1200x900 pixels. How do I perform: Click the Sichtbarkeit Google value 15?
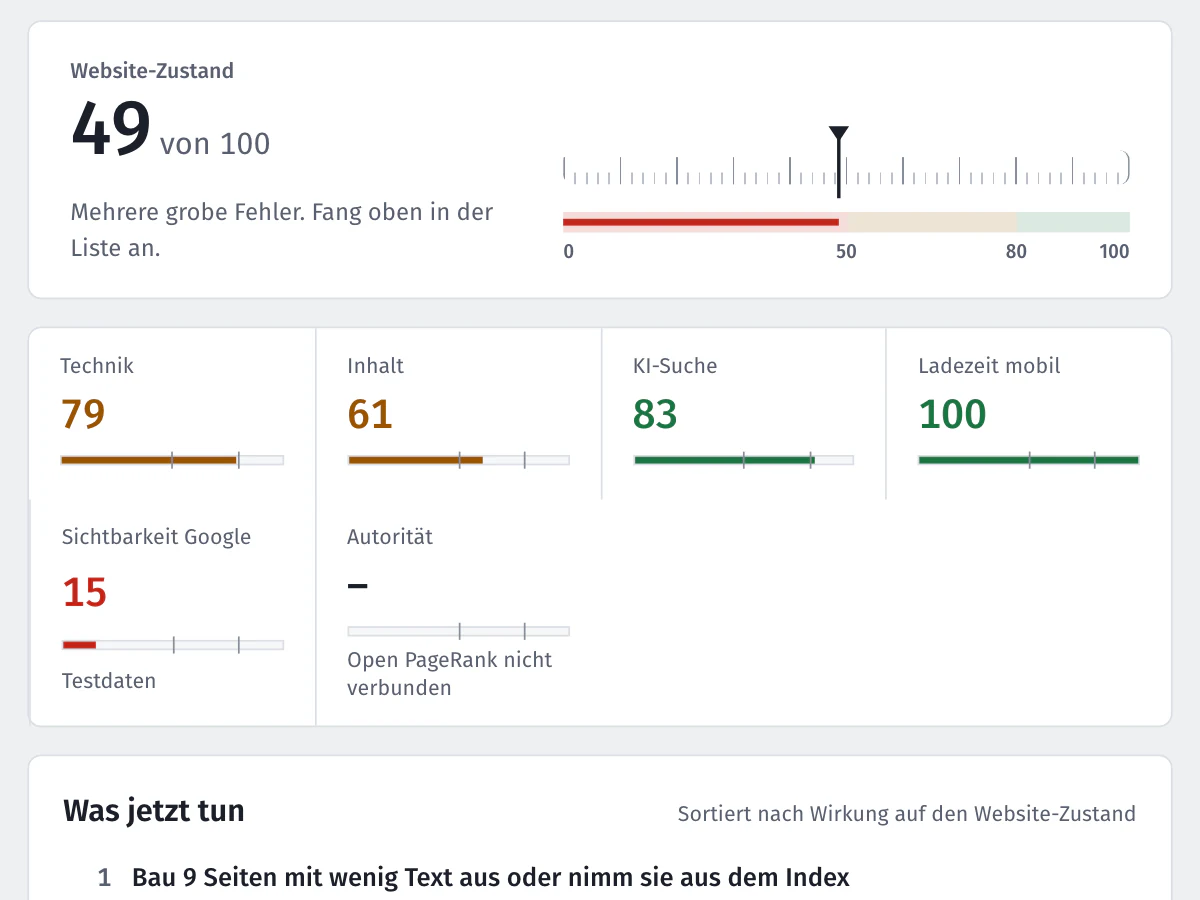(x=84, y=592)
